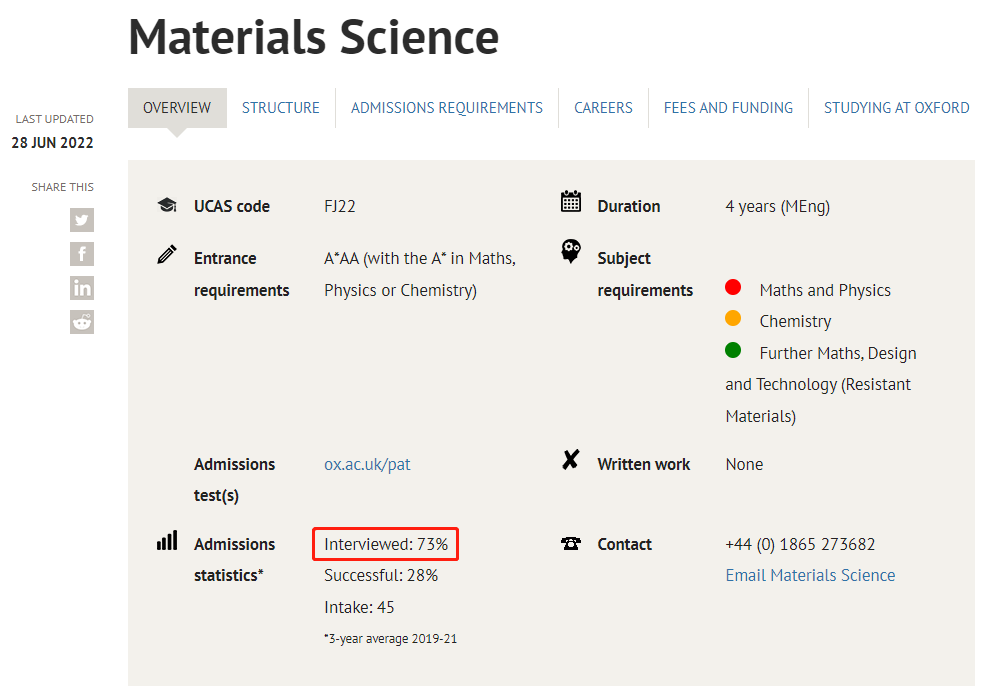View the Fees and Funding tab
Viewport: 981px width, 700px height.
[x=728, y=108]
